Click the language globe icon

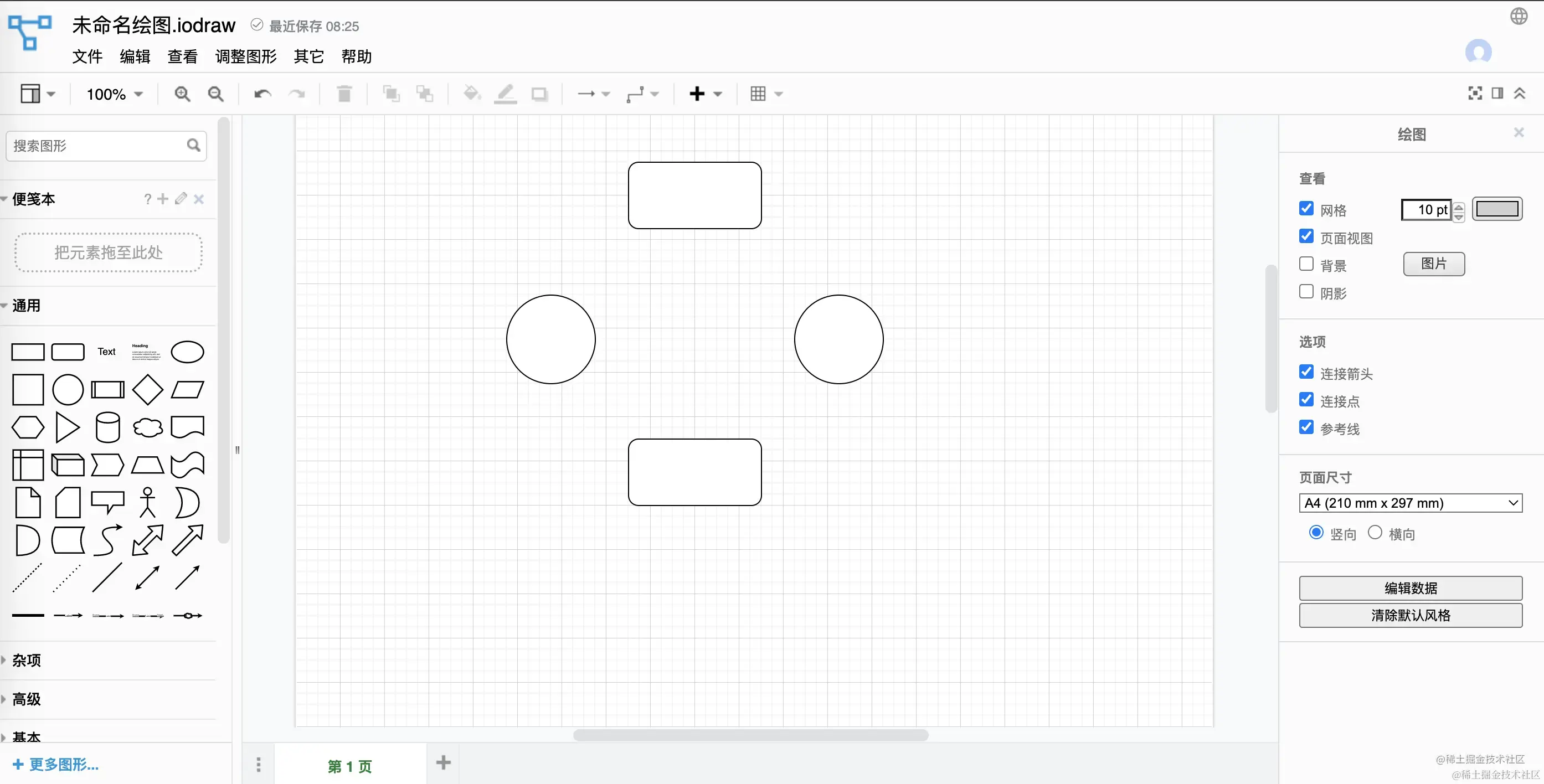tap(1518, 16)
